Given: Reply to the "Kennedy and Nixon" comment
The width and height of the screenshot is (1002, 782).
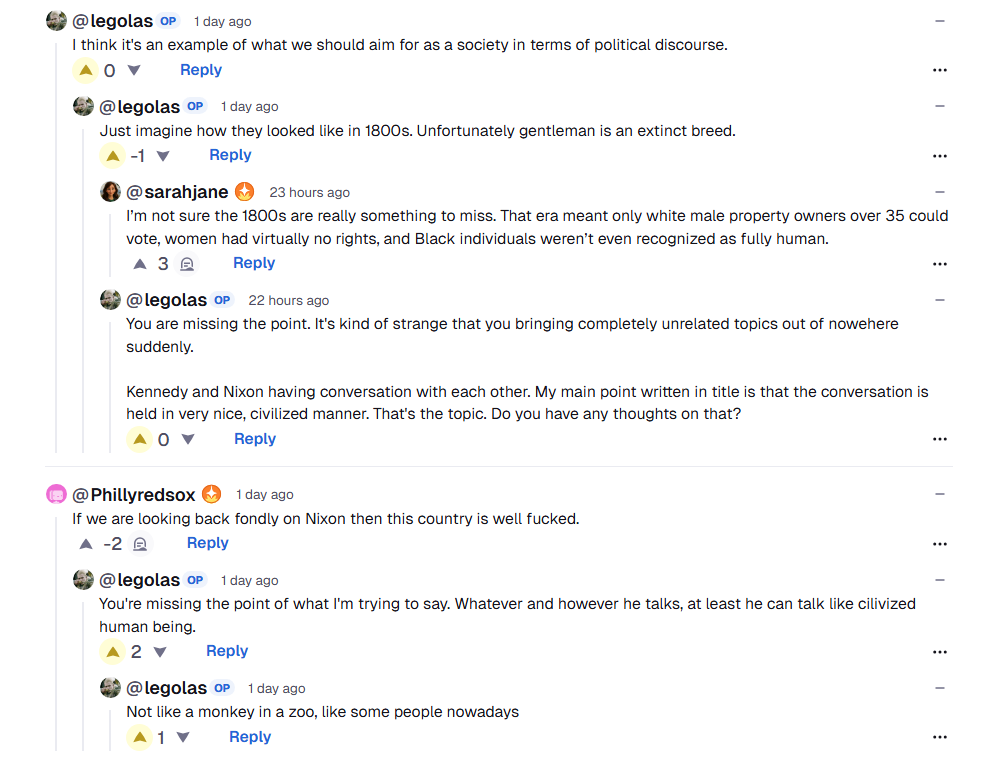Looking at the screenshot, I should 254,439.
